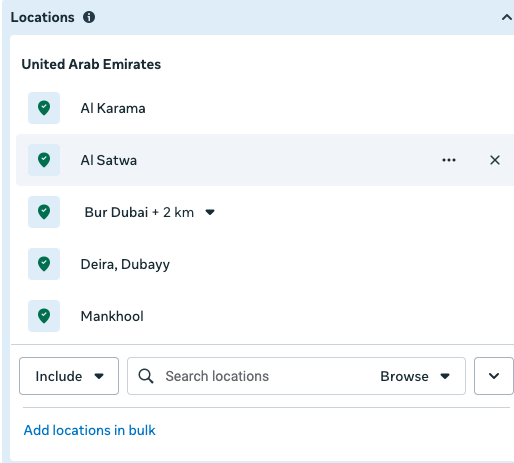Click the Locations info icon
The image size is (514, 463).
tap(89, 17)
